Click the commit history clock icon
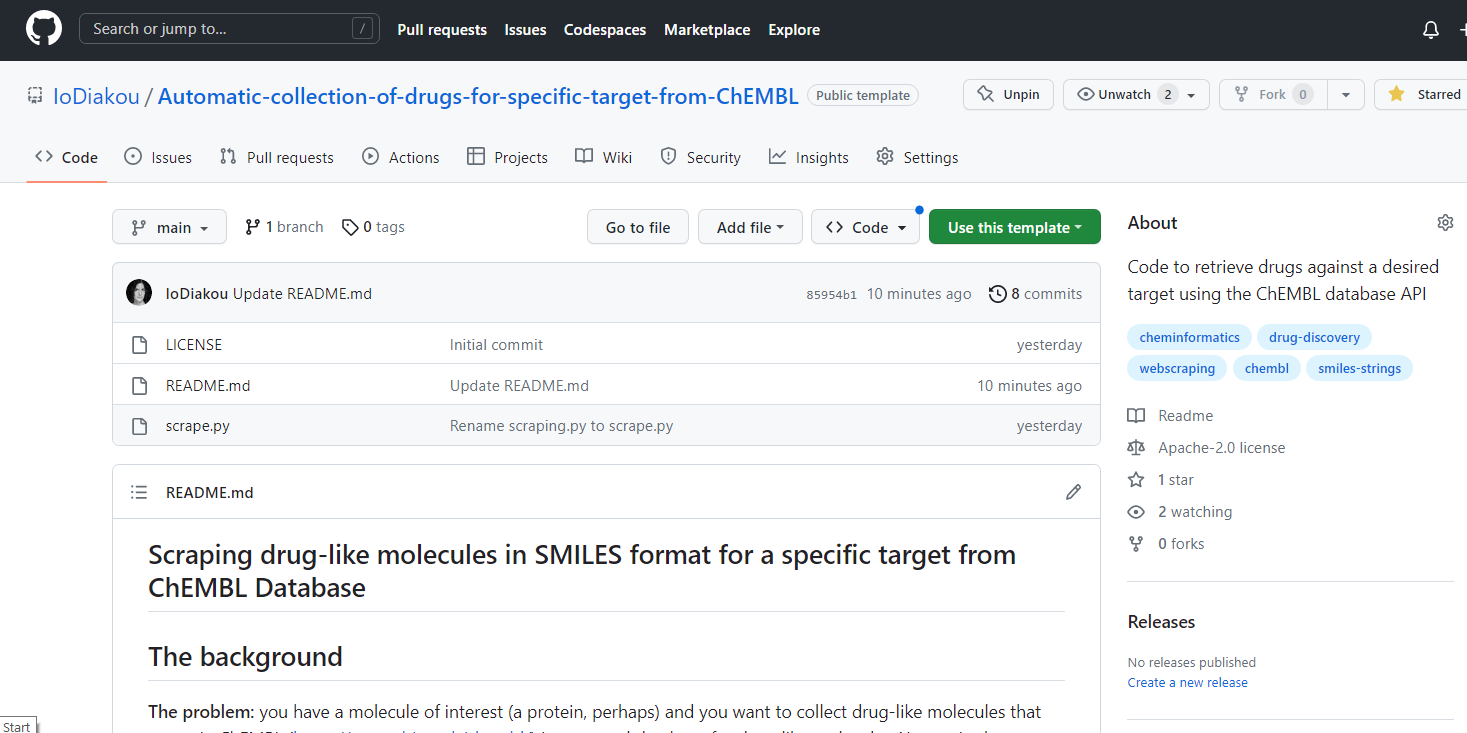 [997, 293]
